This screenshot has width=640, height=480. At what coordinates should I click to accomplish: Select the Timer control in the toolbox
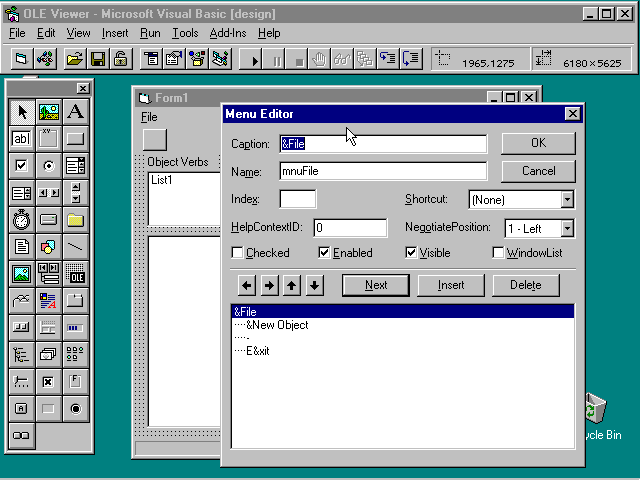pyautogui.click(x=21, y=220)
